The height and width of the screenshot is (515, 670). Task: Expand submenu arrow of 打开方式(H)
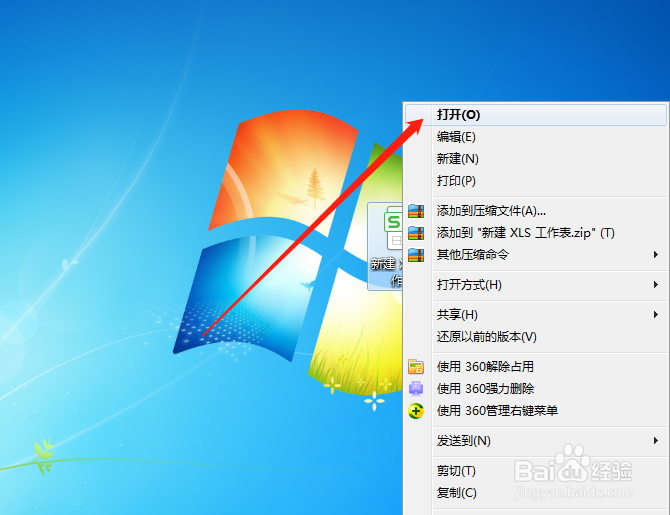(656, 285)
